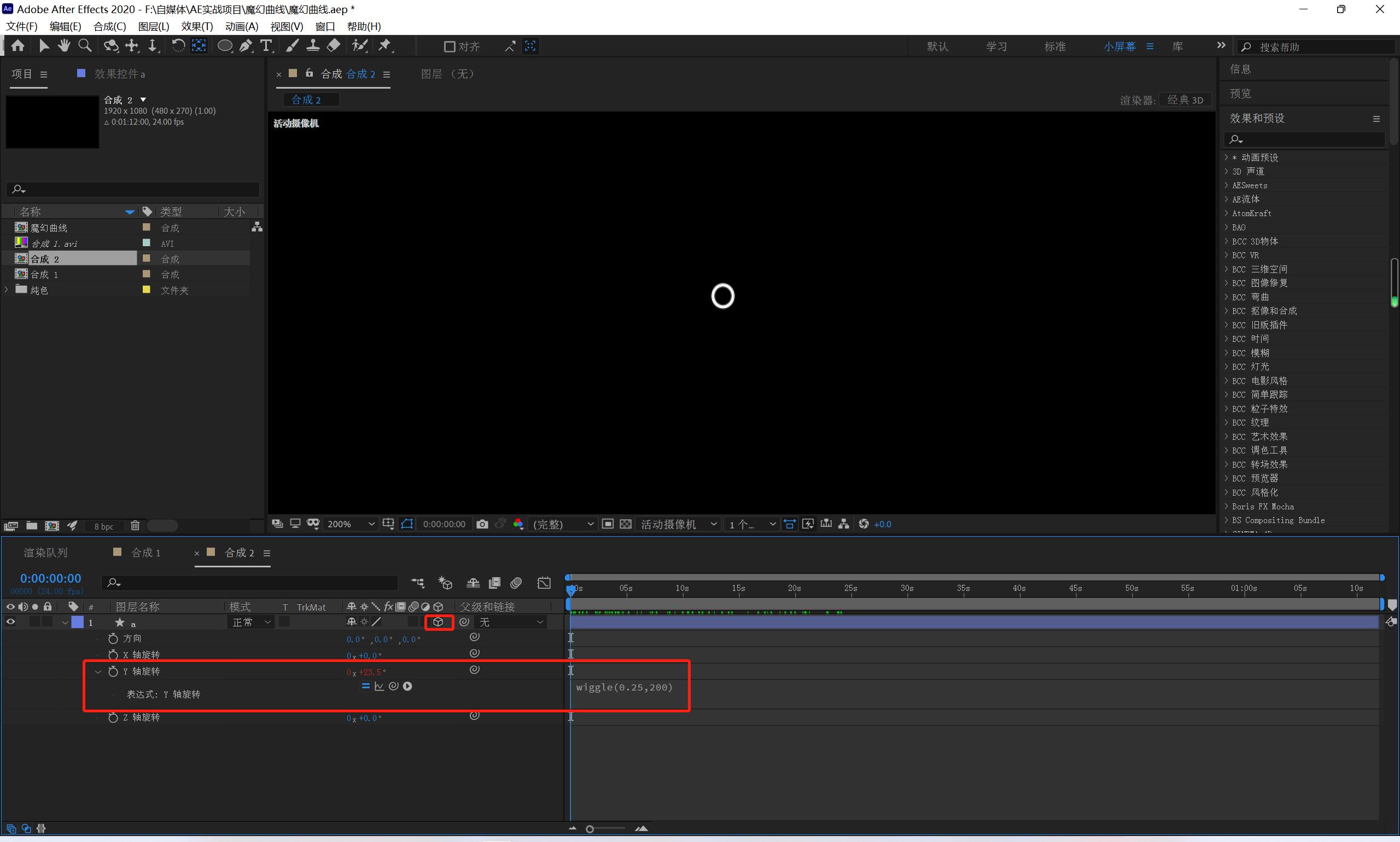1400x842 pixels.
Task: Open the (完整) resolution dropdown
Action: click(x=563, y=524)
